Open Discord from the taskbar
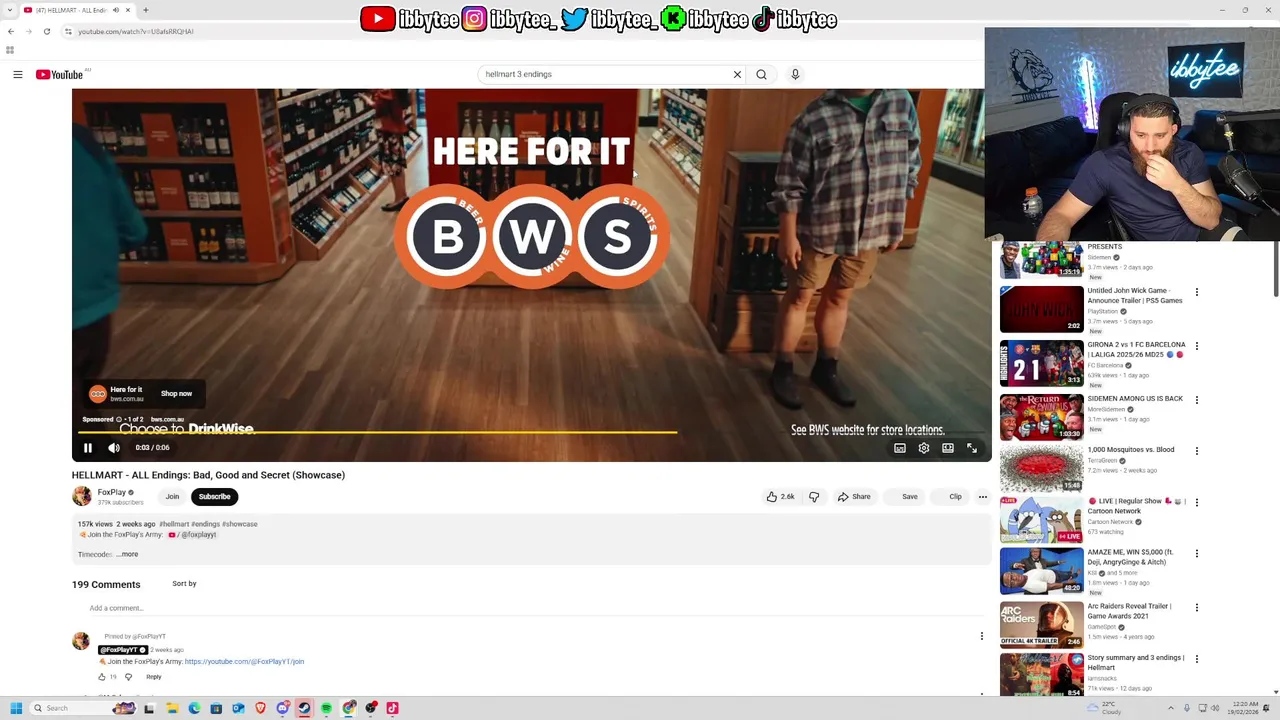This screenshot has width=1280, height=720. pos(283,708)
